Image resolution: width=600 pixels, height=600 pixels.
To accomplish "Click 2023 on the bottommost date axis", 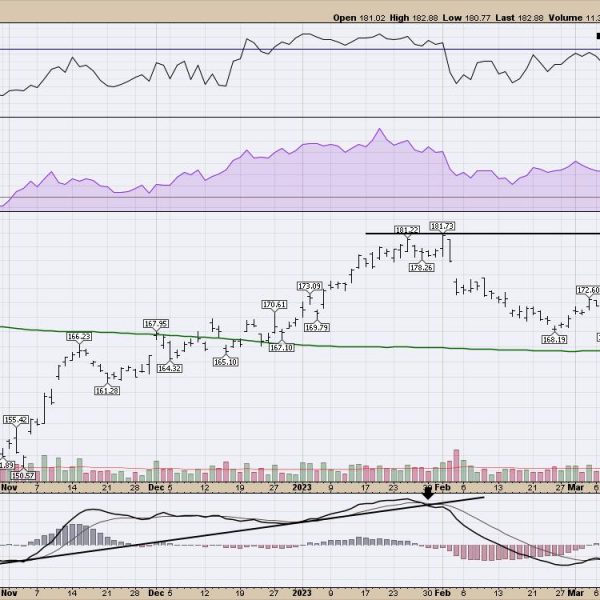I will tap(302, 593).
